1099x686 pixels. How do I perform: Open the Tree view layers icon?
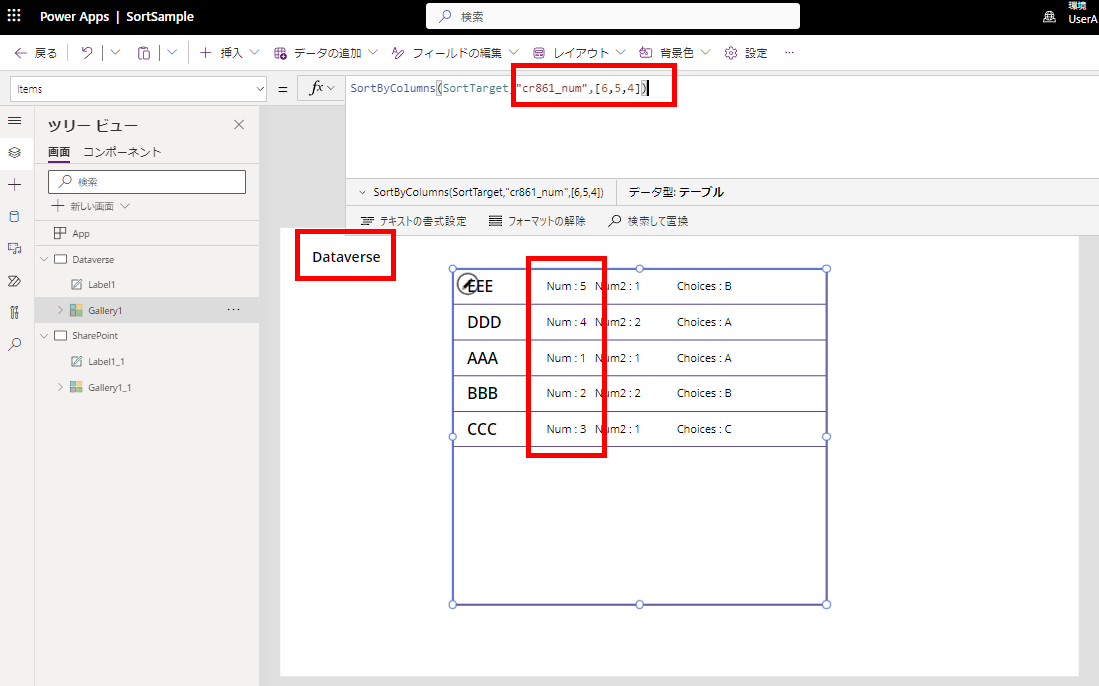15,152
